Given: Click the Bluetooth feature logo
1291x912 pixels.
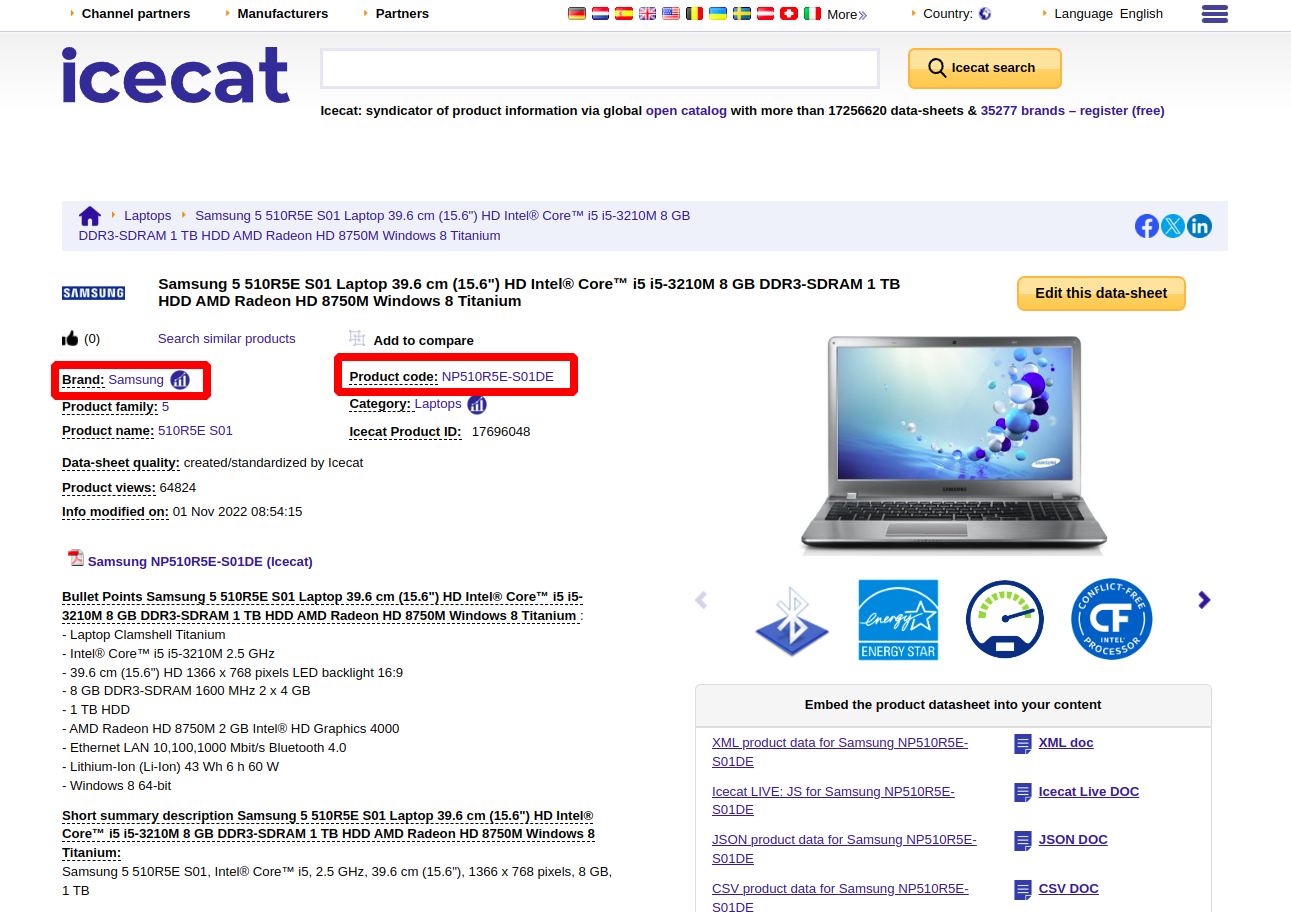Looking at the screenshot, I should tap(793, 620).
